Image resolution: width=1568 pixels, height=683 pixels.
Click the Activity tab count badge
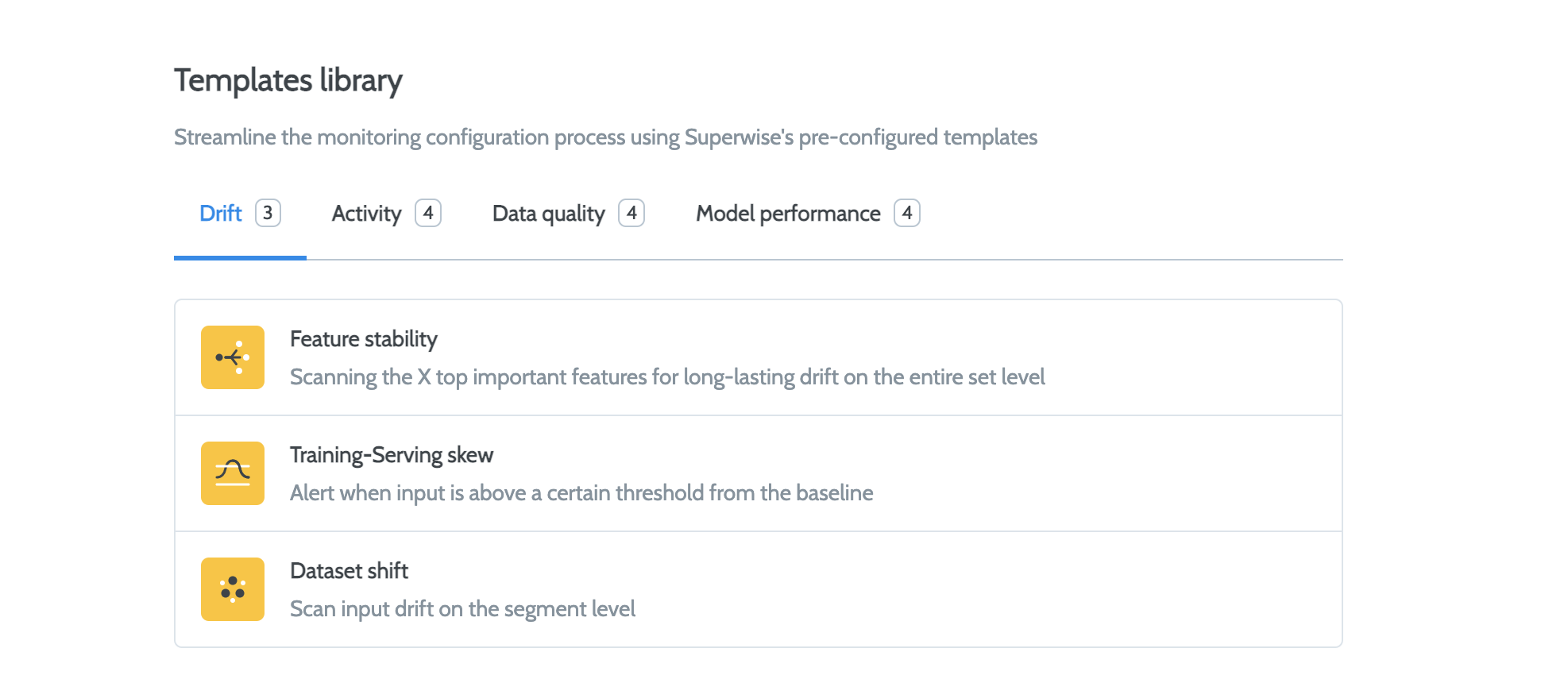click(428, 213)
